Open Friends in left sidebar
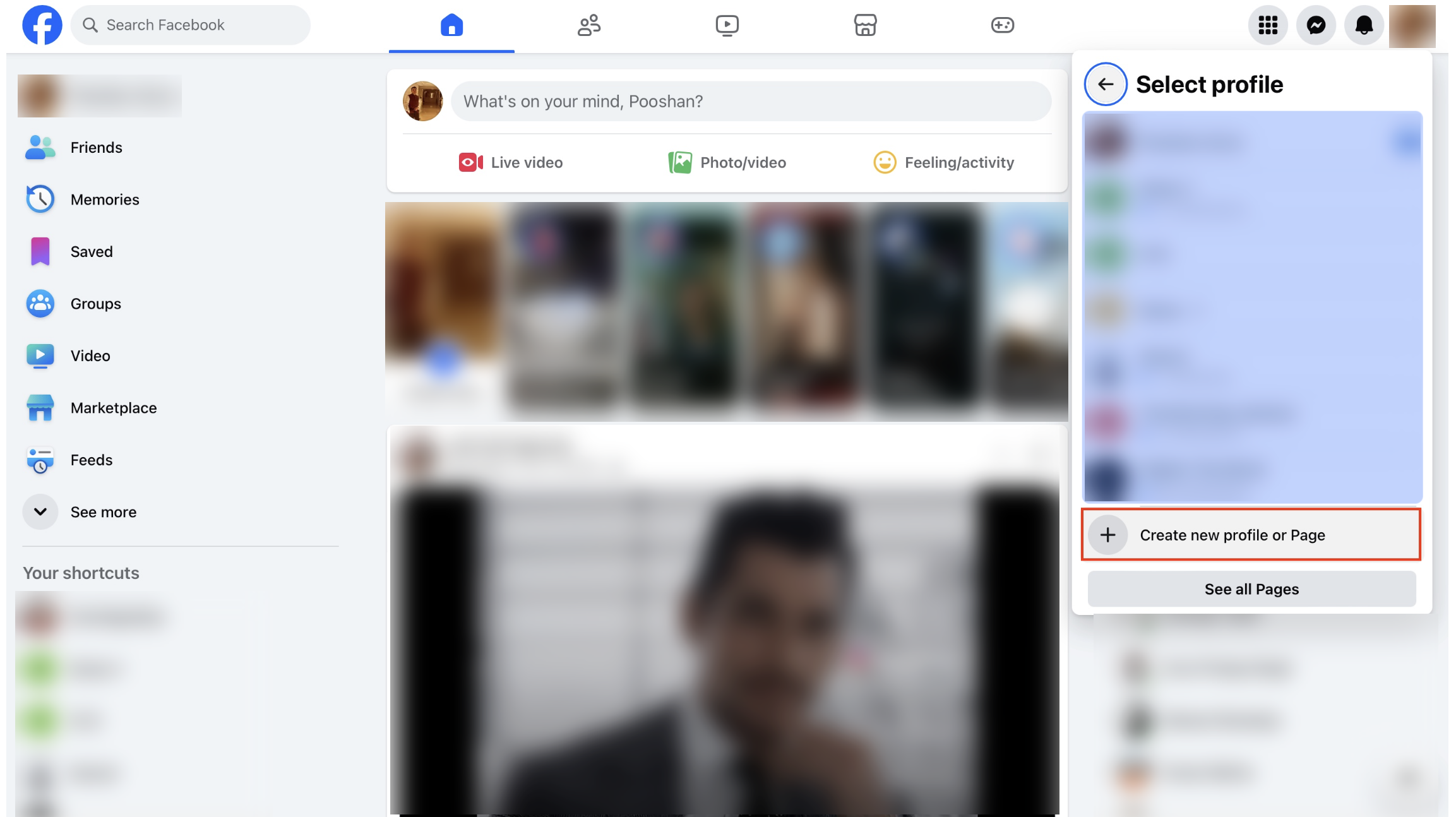Viewport: 1456px width, 817px height. point(180,147)
